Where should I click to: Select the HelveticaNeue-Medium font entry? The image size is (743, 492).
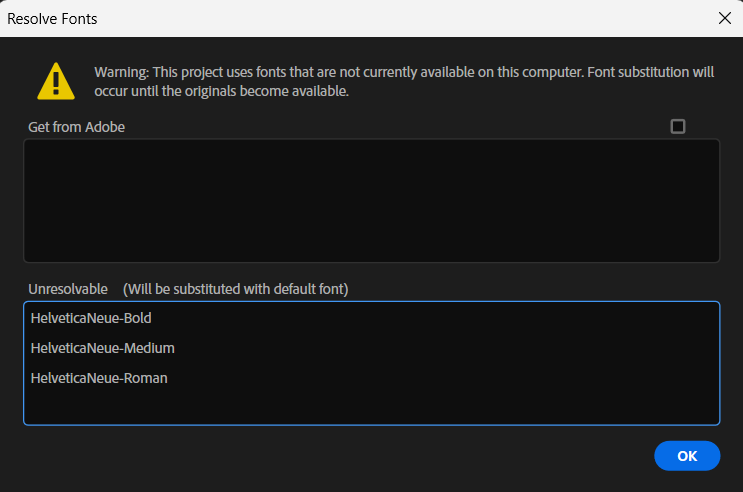pyautogui.click(x=102, y=348)
